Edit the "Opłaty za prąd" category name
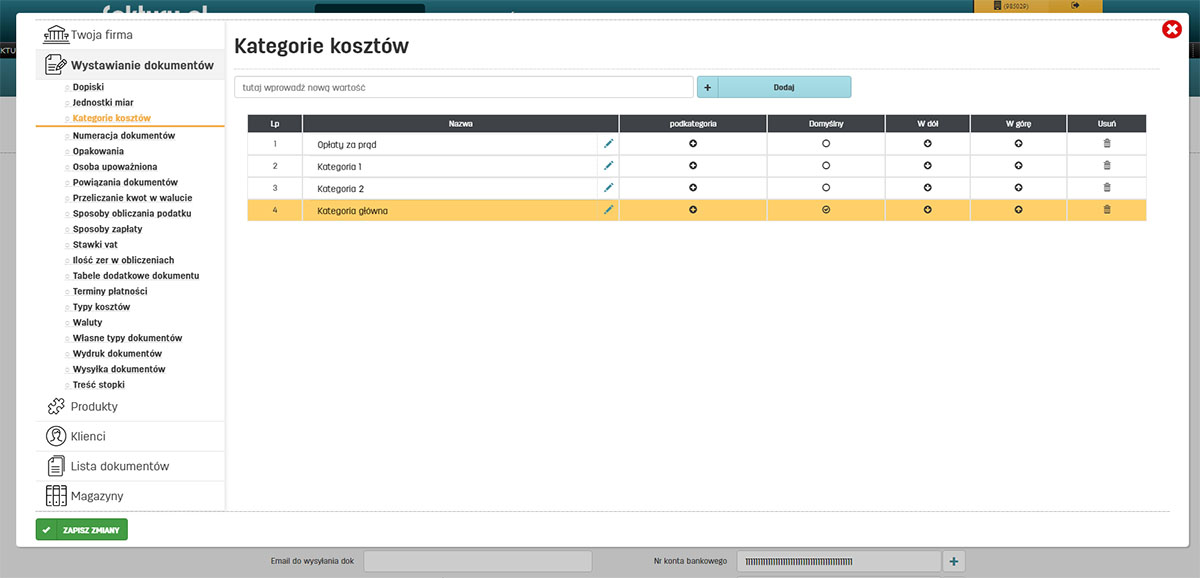The height and width of the screenshot is (578, 1200). [609, 144]
